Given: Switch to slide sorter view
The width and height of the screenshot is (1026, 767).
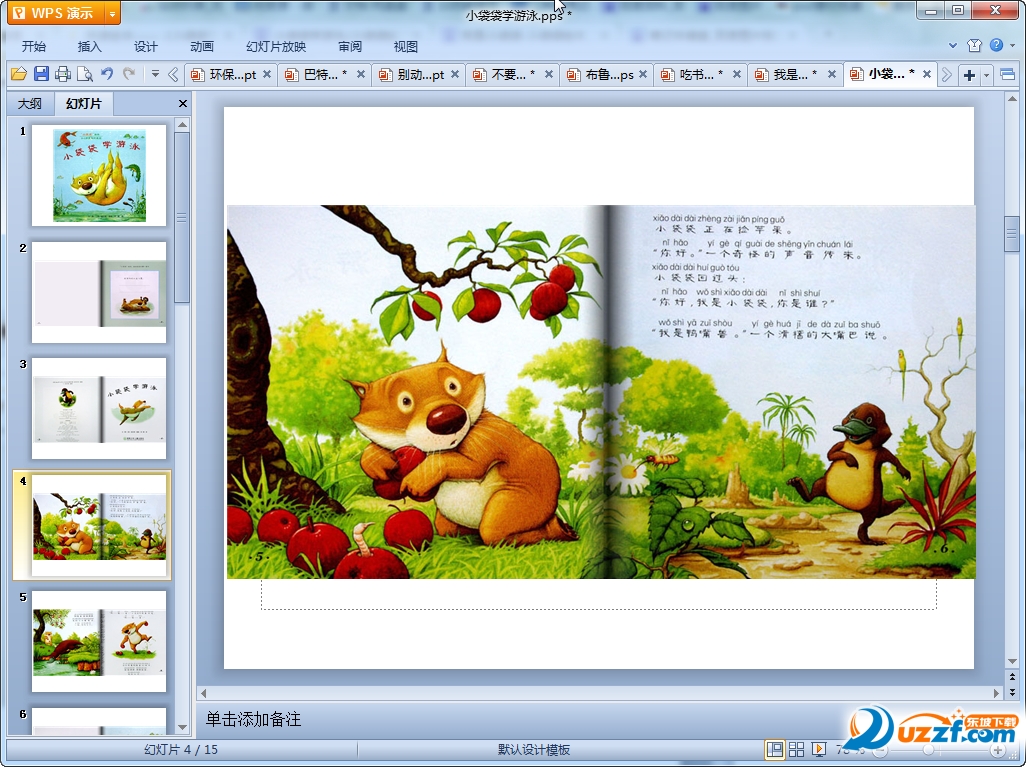Looking at the screenshot, I should [x=796, y=749].
